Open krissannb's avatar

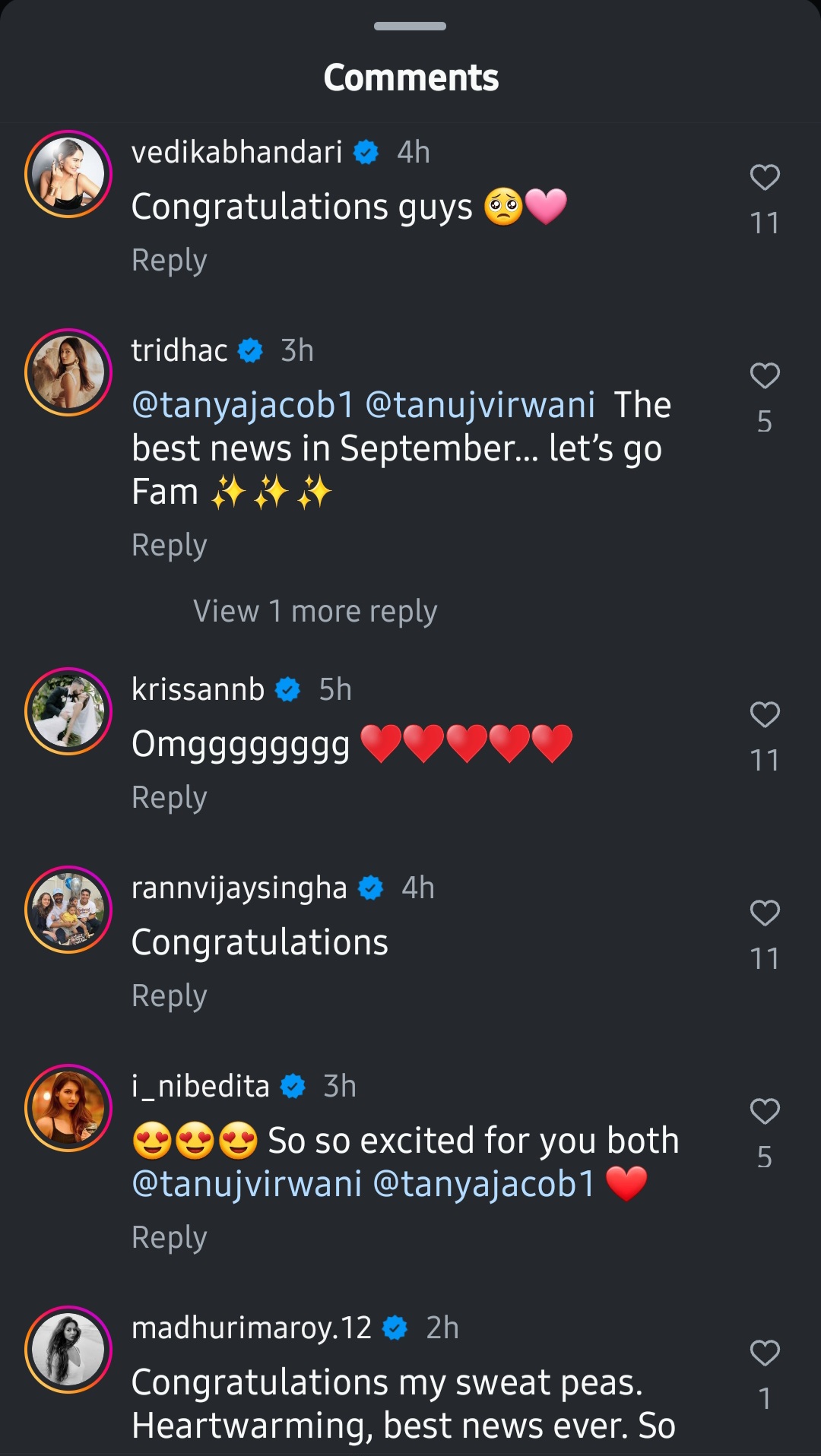pos(68,711)
